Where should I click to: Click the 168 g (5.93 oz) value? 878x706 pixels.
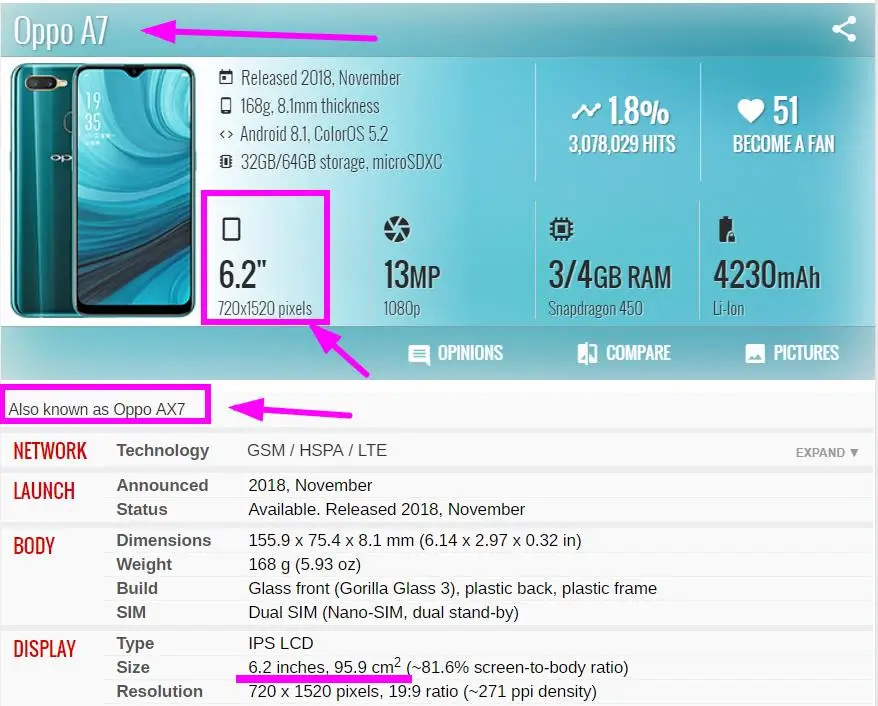tap(305, 564)
